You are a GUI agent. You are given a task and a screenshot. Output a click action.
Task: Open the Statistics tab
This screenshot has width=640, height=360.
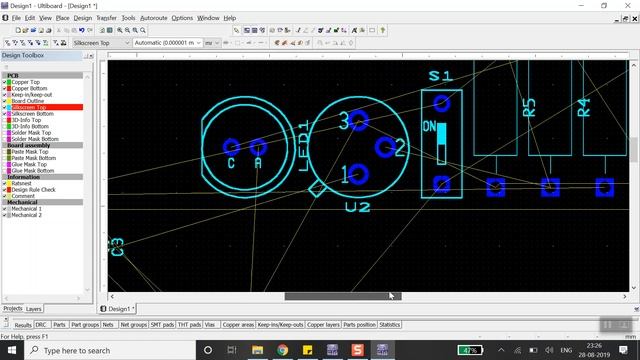coord(389,325)
